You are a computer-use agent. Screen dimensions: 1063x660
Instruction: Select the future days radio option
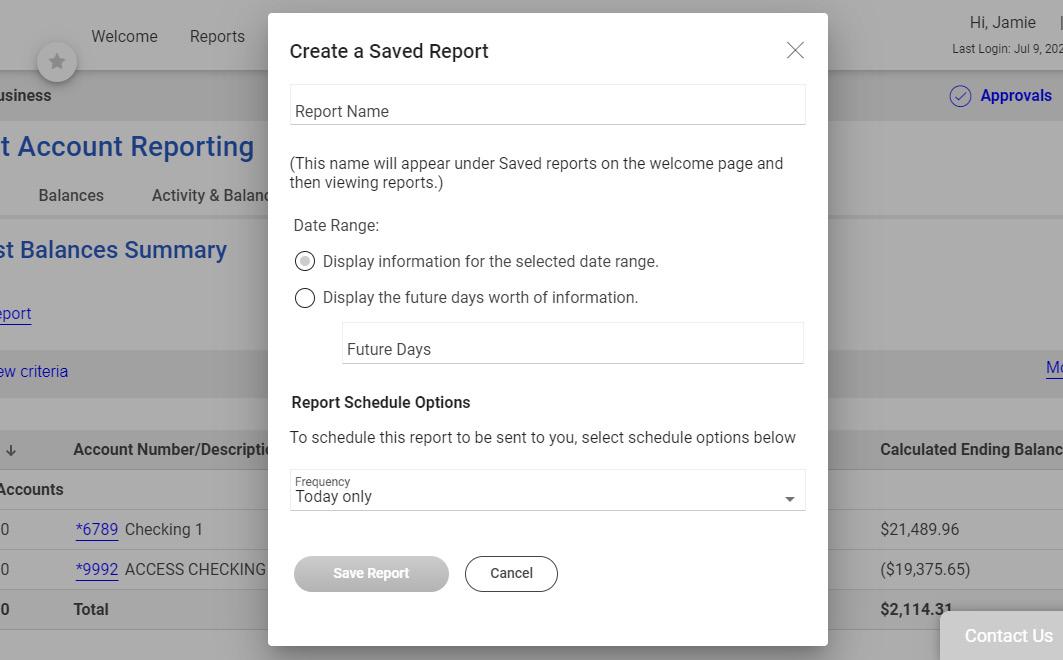pyautogui.click(x=305, y=298)
